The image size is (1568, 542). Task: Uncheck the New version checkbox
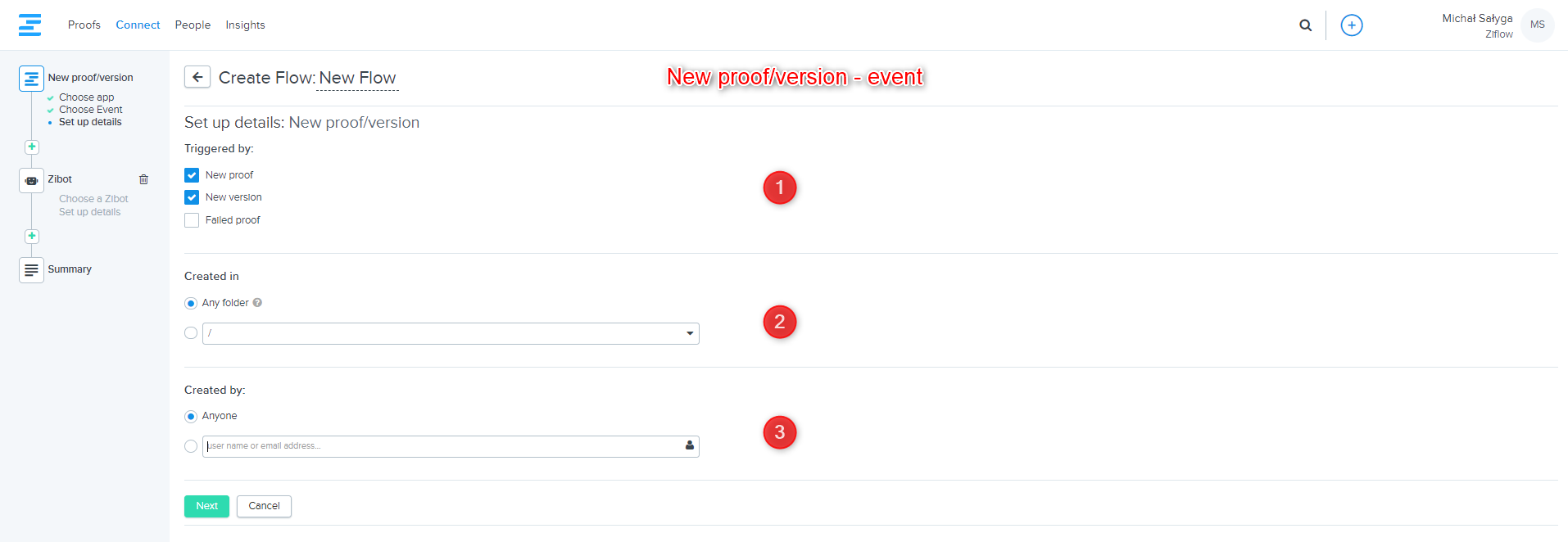point(192,197)
